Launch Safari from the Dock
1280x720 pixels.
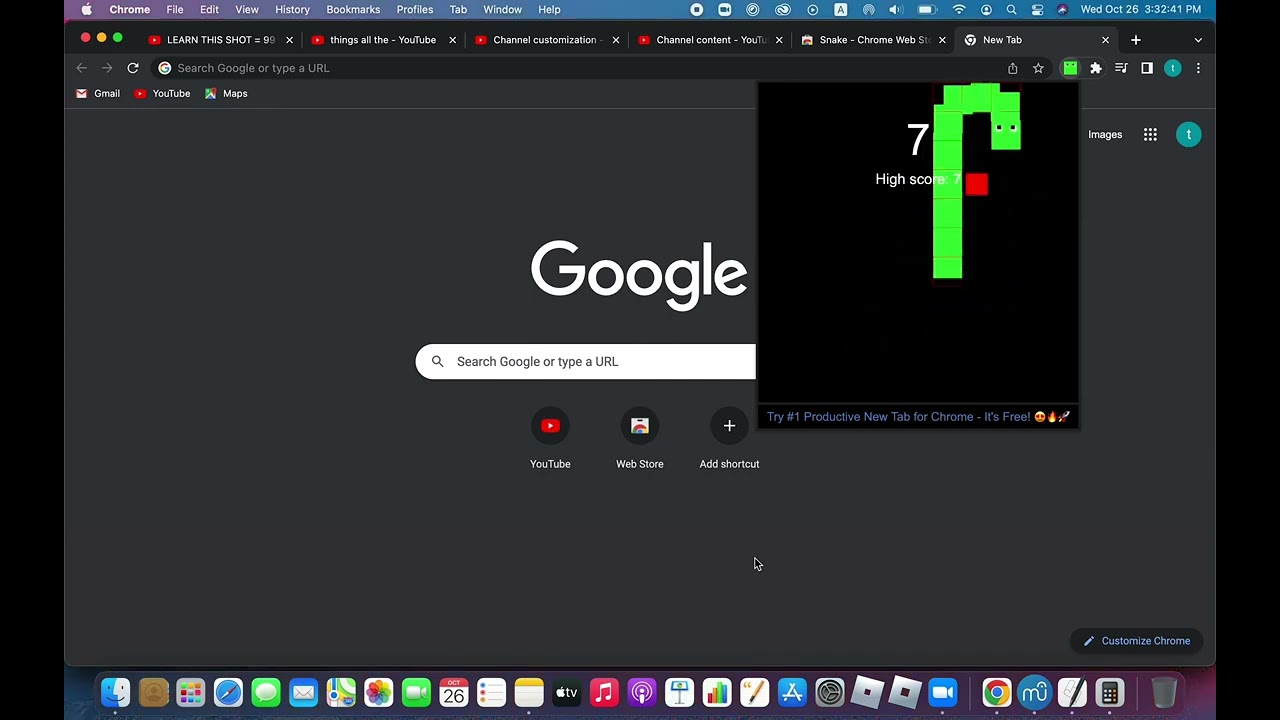(228, 692)
